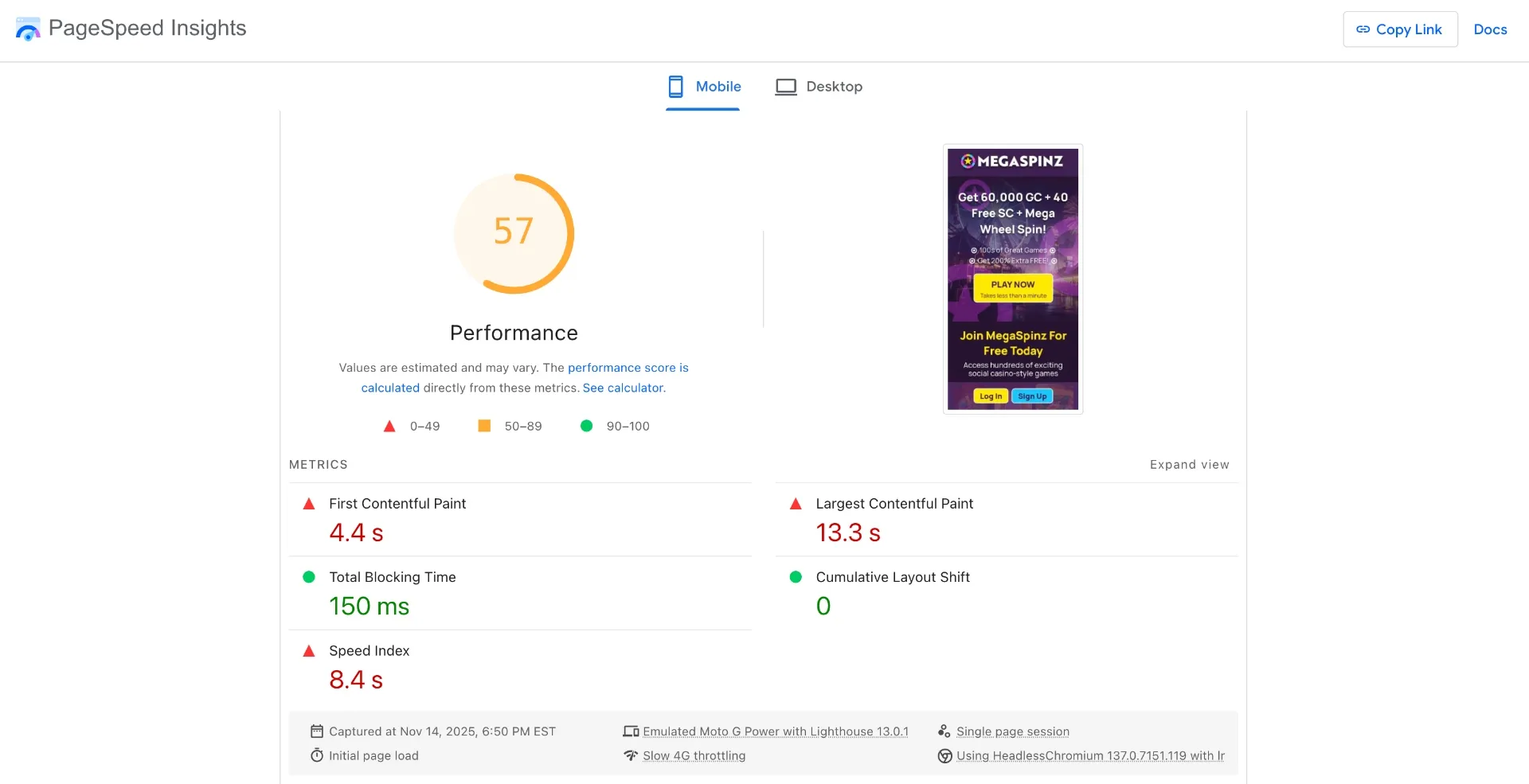Open Single page session details
Image resolution: width=1529 pixels, height=784 pixels.
[1013, 731]
